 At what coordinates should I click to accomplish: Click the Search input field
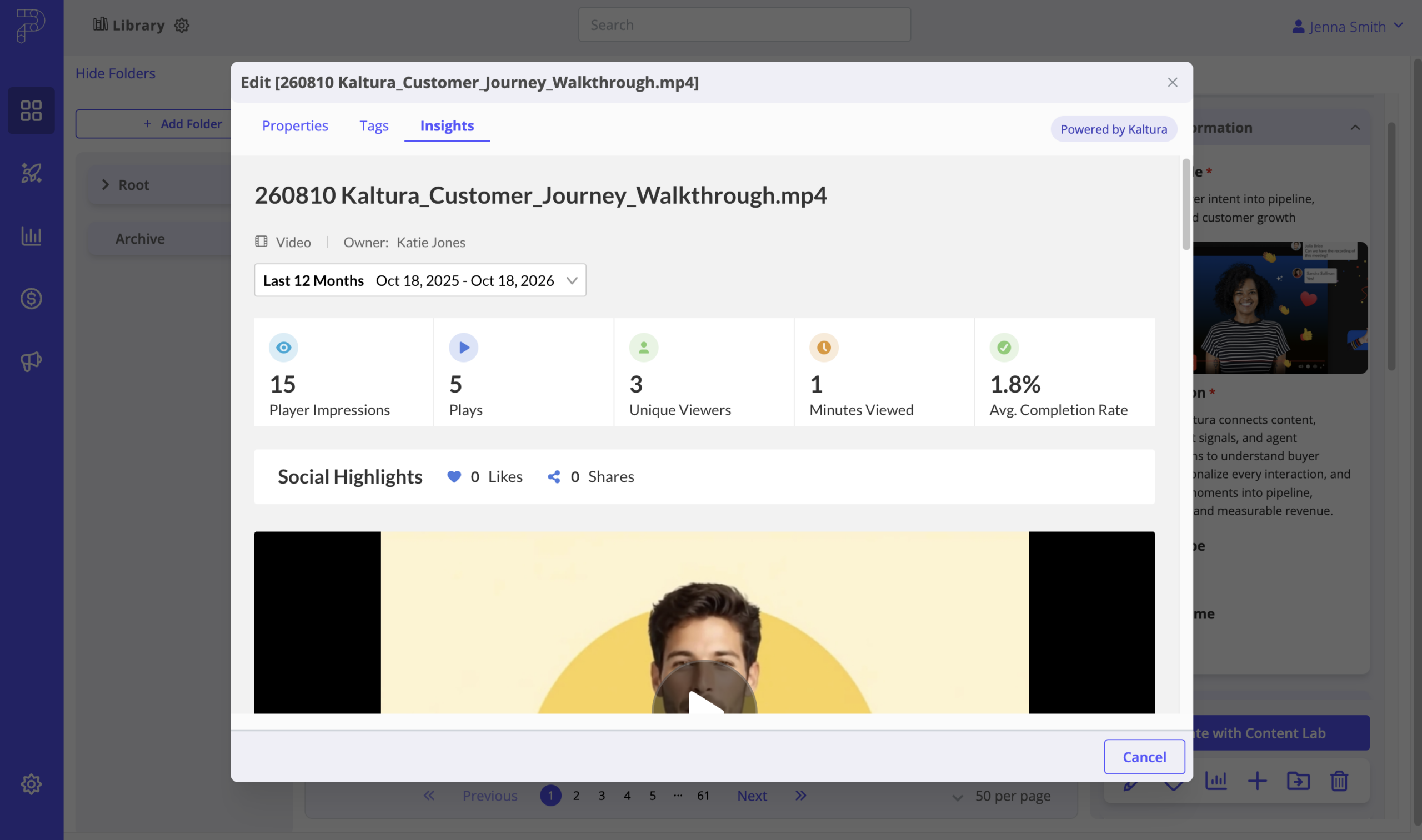pyautogui.click(x=744, y=25)
